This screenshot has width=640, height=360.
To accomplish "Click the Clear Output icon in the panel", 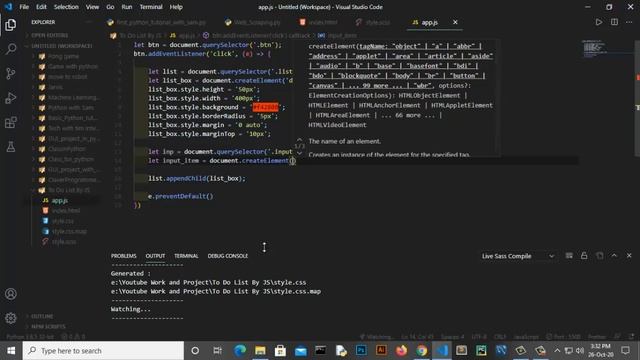I will coord(569,256).
